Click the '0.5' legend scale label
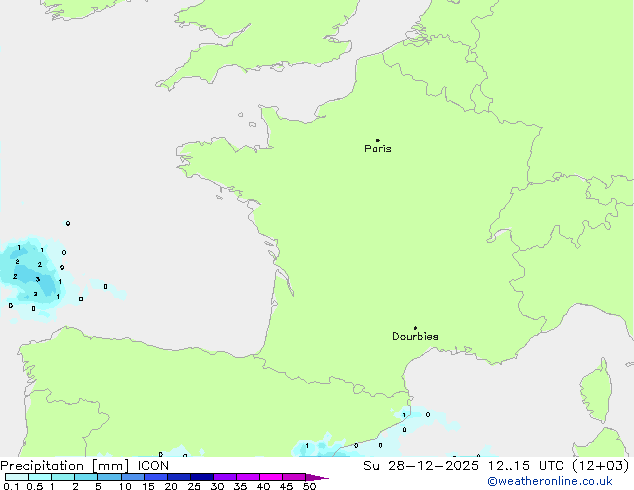The image size is (634, 490). click(35, 486)
